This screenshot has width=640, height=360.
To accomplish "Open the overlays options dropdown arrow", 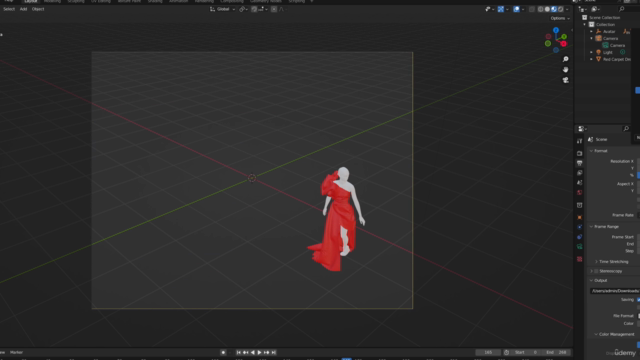I will pos(523,9).
